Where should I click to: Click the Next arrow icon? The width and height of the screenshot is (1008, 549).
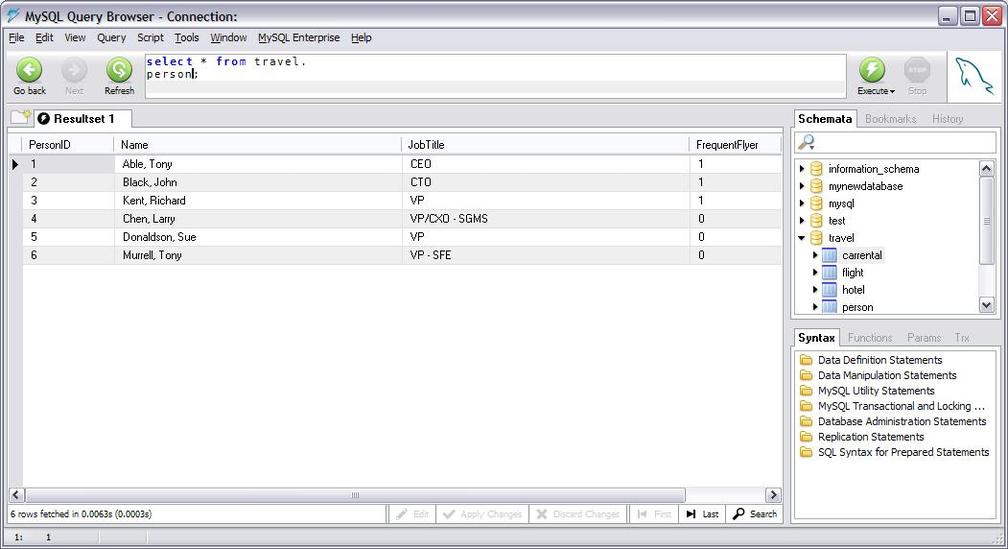point(74,70)
